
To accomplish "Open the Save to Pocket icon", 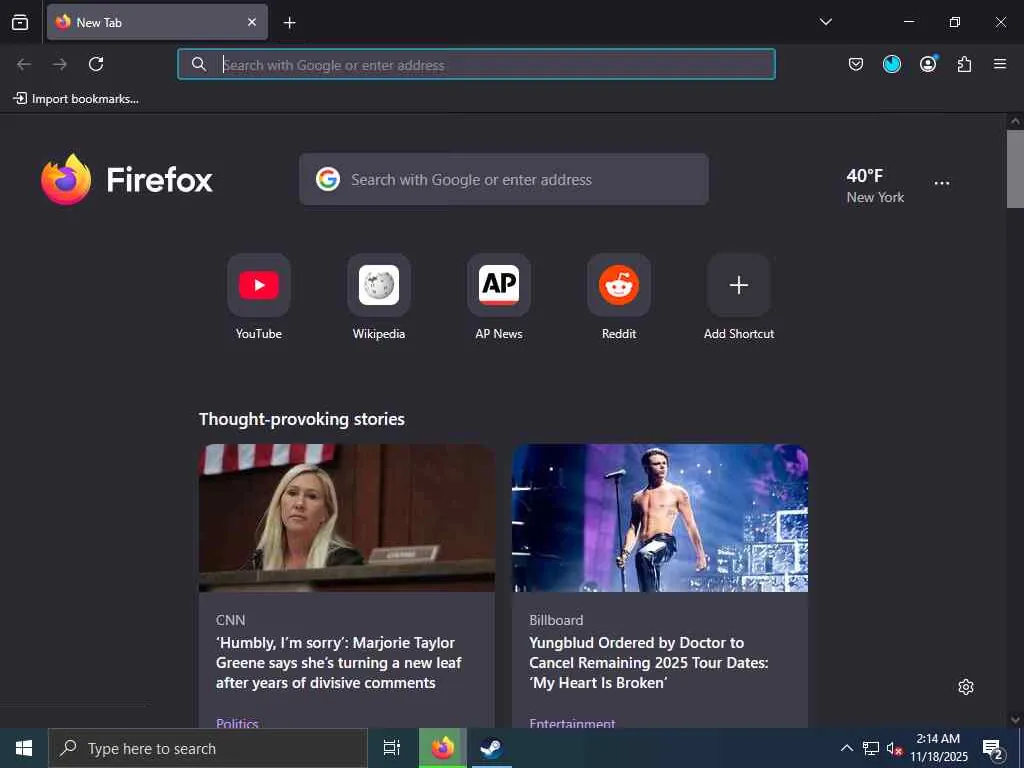I will click(856, 64).
